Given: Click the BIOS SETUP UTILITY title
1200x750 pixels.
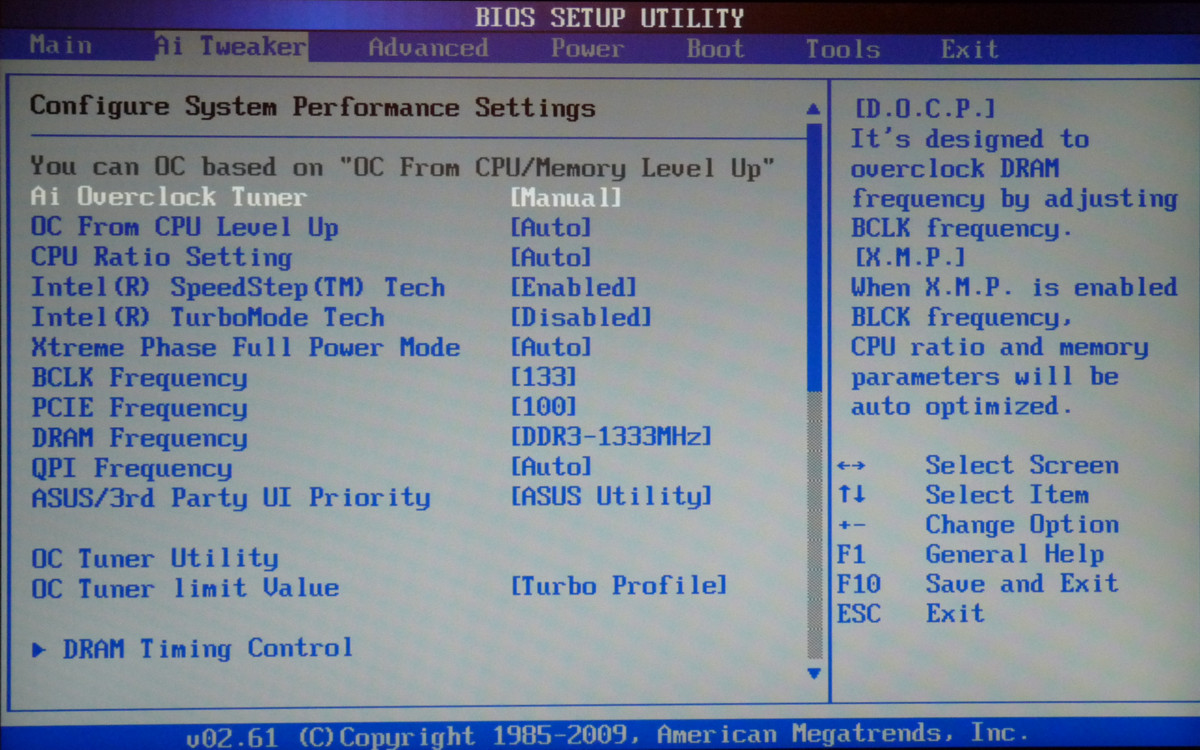Looking at the screenshot, I should (609, 17).
